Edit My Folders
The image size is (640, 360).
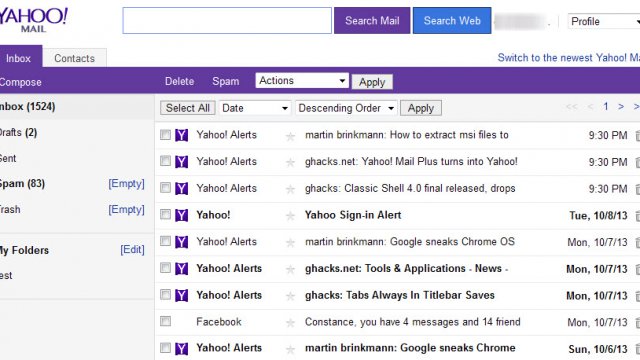[x=132, y=249]
